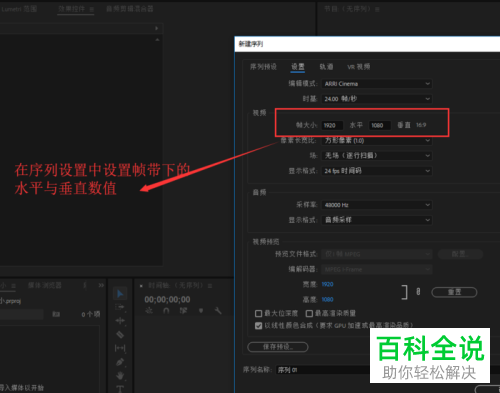Click the preview size link chain icon
Viewport: 500px width, 393px height.
point(418,292)
